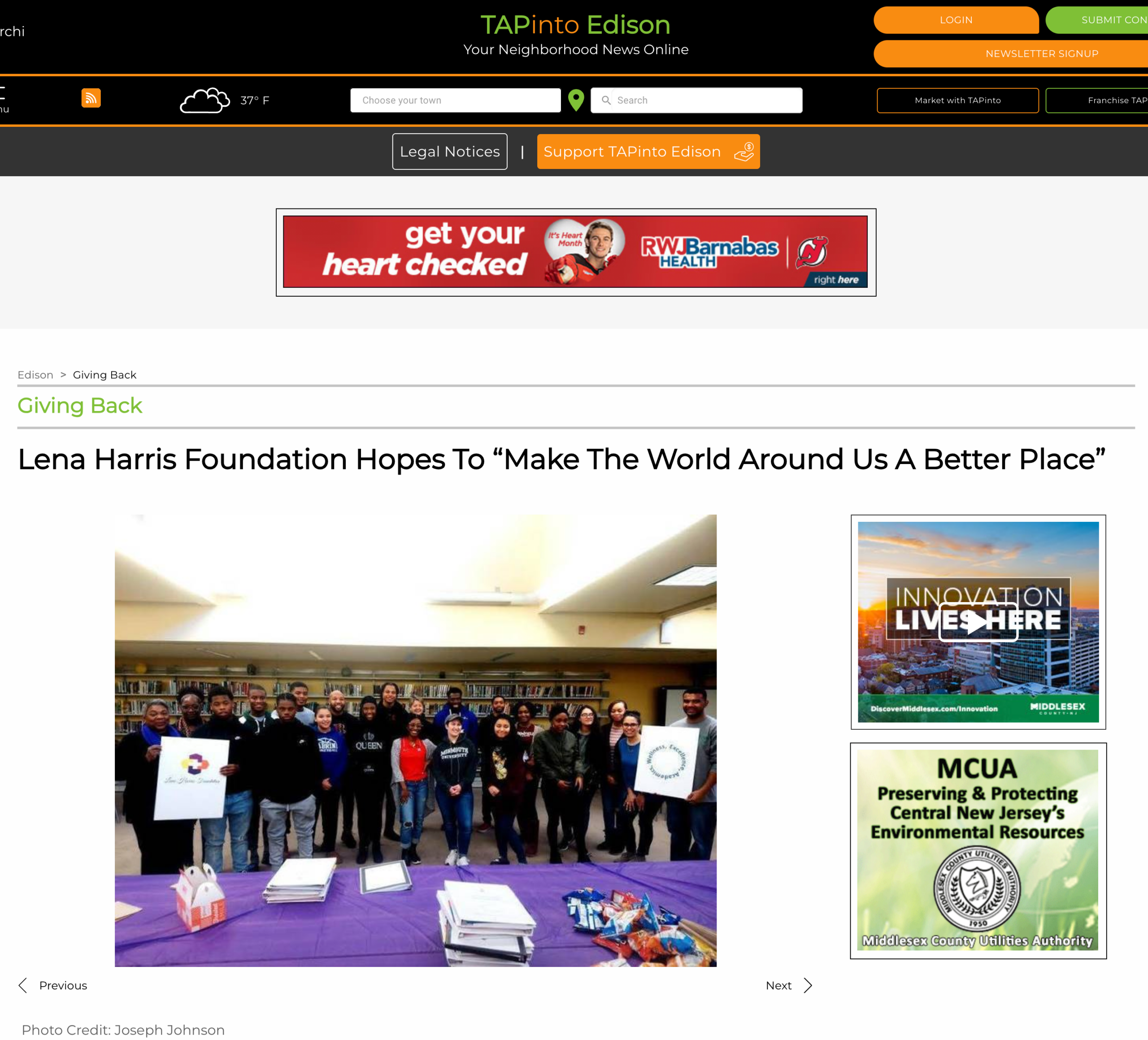Click the Photo Credit: Joseph Johnson caption
The height and width of the screenshot is (1040, 1148).
tap(123, 1030)
